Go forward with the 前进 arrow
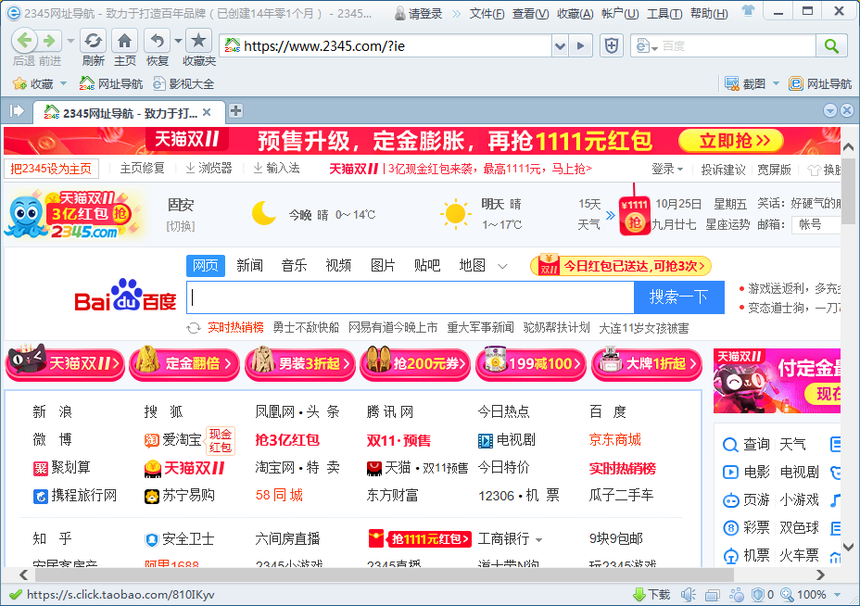Viewport: 860px width, 606px height. tap(50, 40)
